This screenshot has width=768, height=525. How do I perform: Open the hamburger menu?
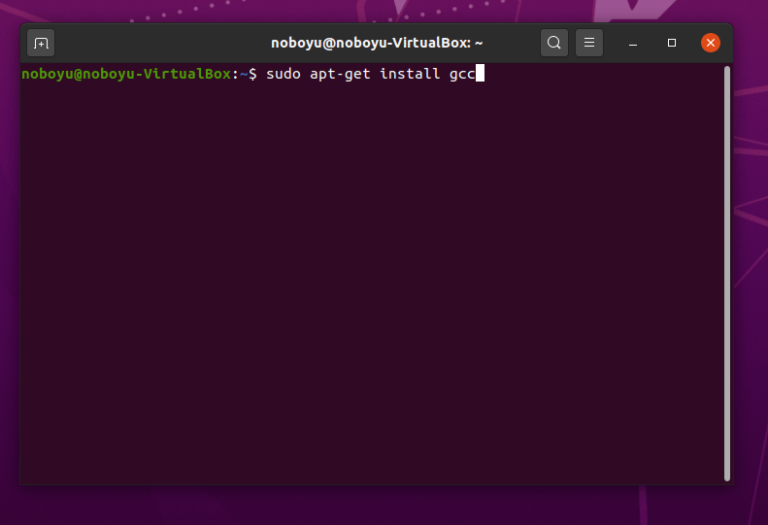589,43
